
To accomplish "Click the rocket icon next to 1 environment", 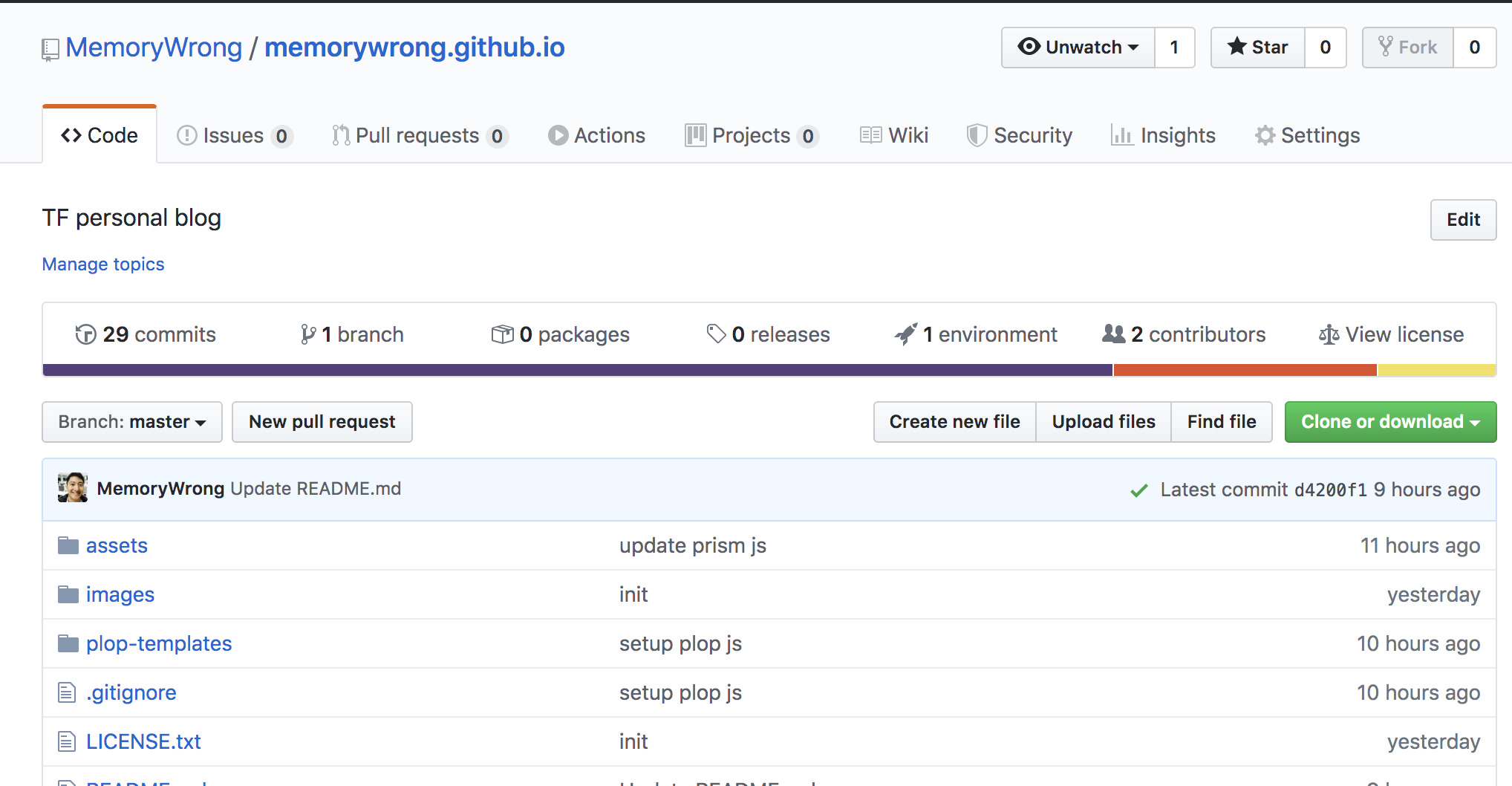I will (906, 334).
